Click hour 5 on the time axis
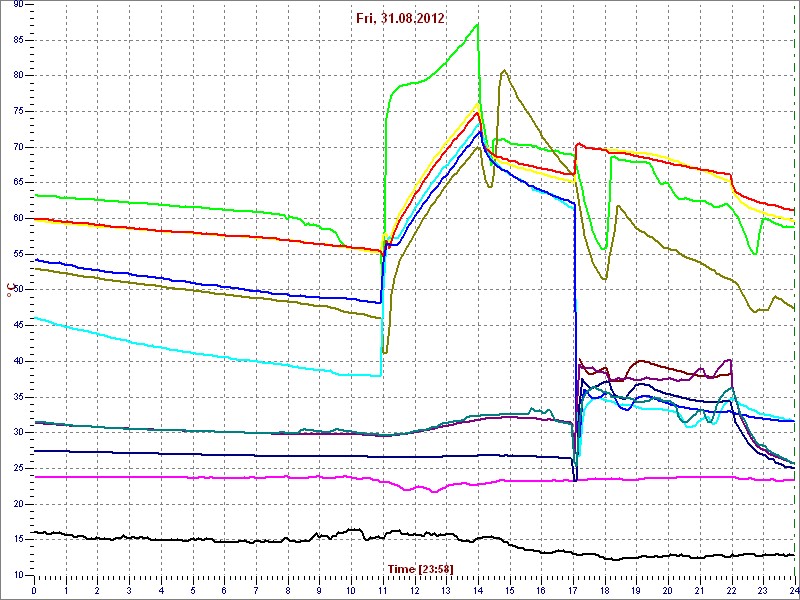Screen dimensions: 800x600 pos(192,590)
